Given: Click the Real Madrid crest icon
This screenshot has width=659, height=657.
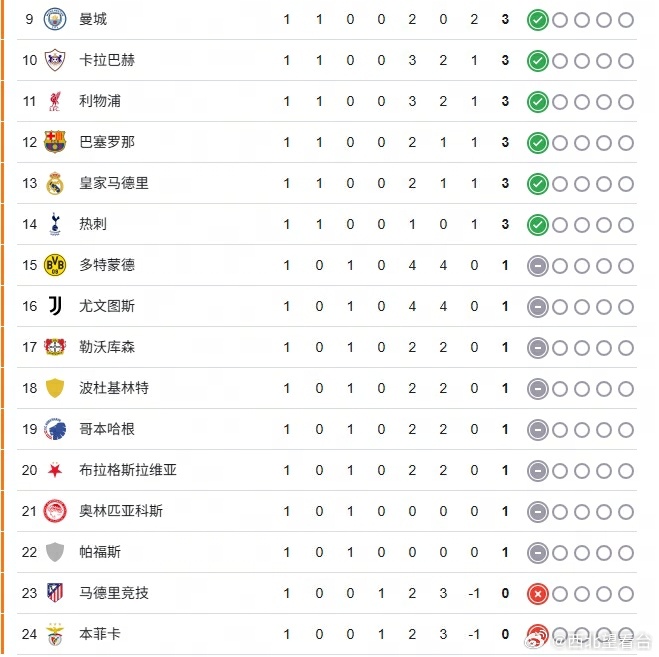Looking at the screenshot, I should (x=55, y=183).
